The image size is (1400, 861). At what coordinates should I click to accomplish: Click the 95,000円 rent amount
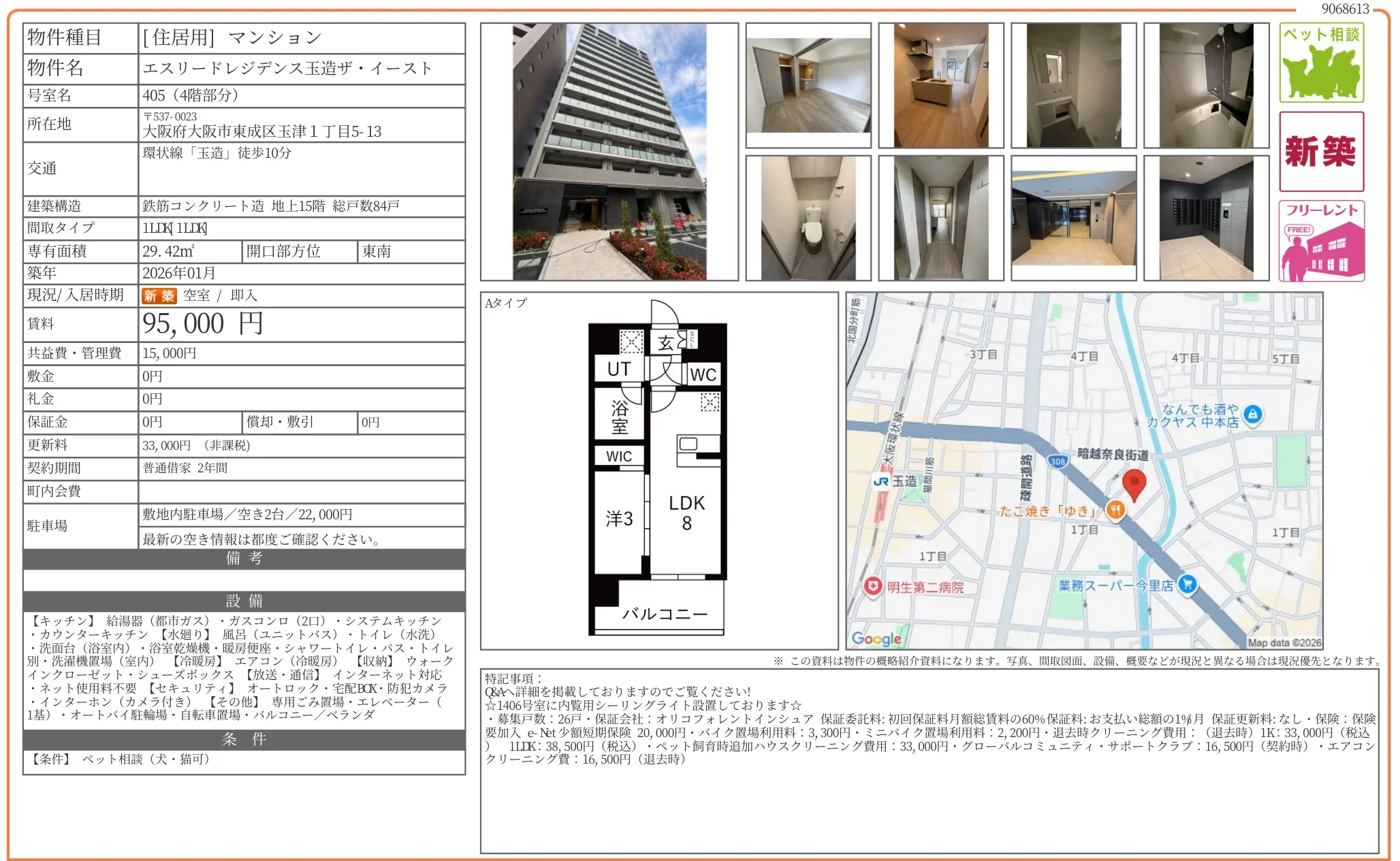[x=202, y=324]
